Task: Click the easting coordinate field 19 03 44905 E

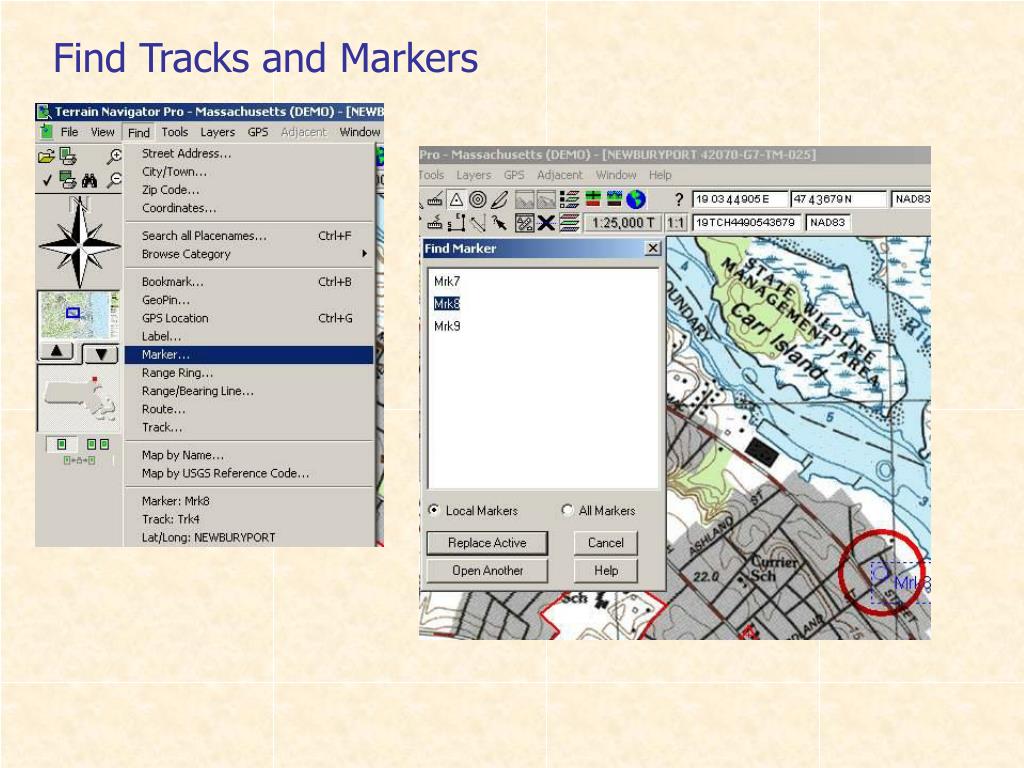Action: coord(740,199)
